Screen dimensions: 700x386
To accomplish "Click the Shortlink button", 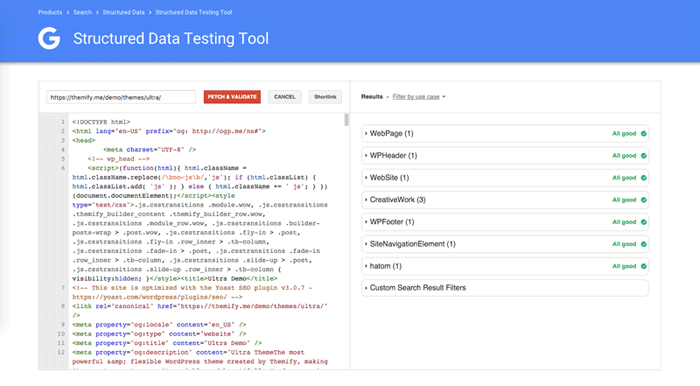I will click(x=325, y=97).
